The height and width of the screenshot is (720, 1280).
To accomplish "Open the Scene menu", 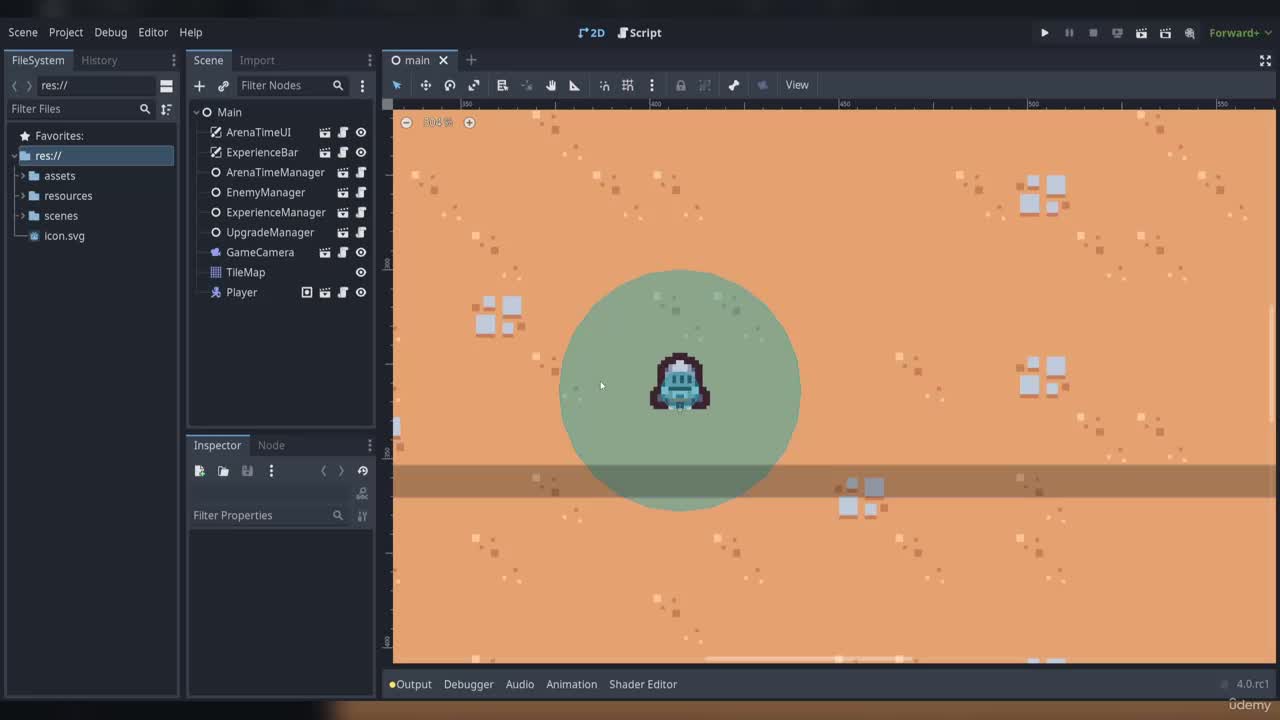I will point(23,32).
